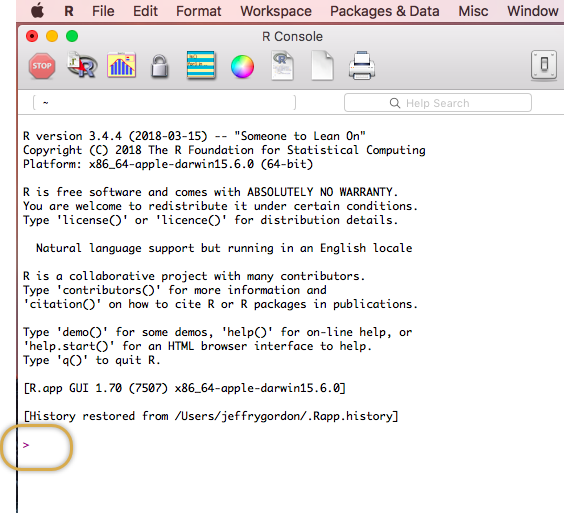
Task: Click the "Type 'q()' to quit R." line
Action: 92,360
